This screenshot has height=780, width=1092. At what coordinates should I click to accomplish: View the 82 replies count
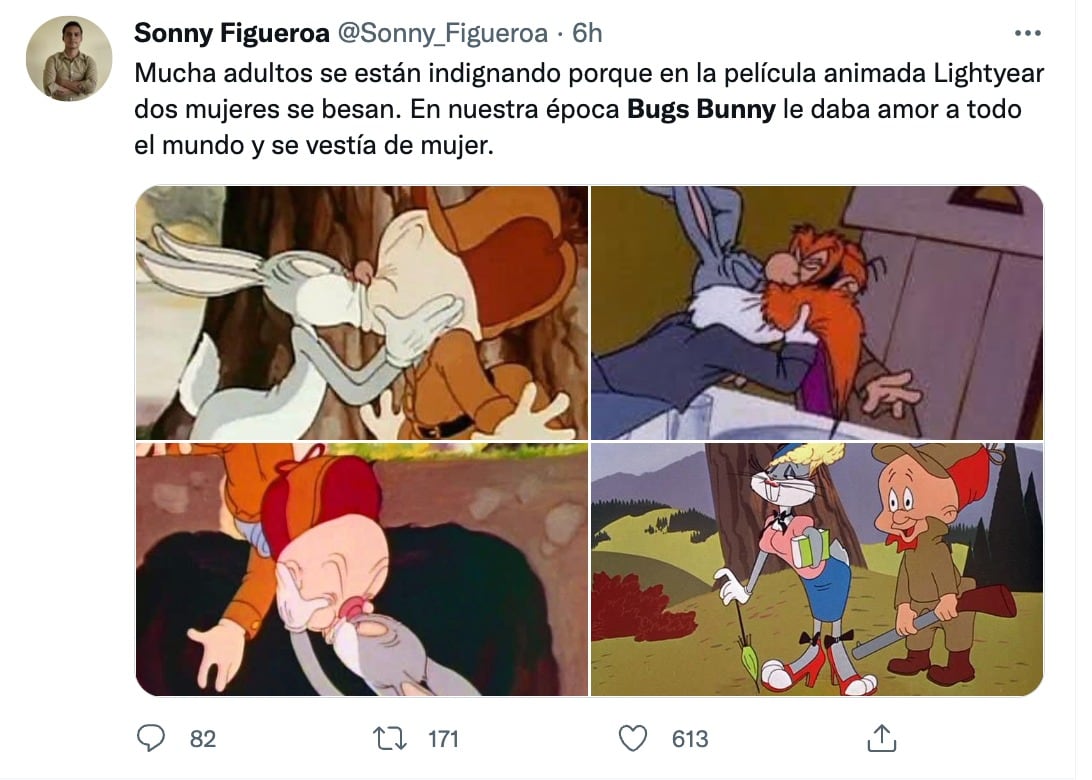203,739
